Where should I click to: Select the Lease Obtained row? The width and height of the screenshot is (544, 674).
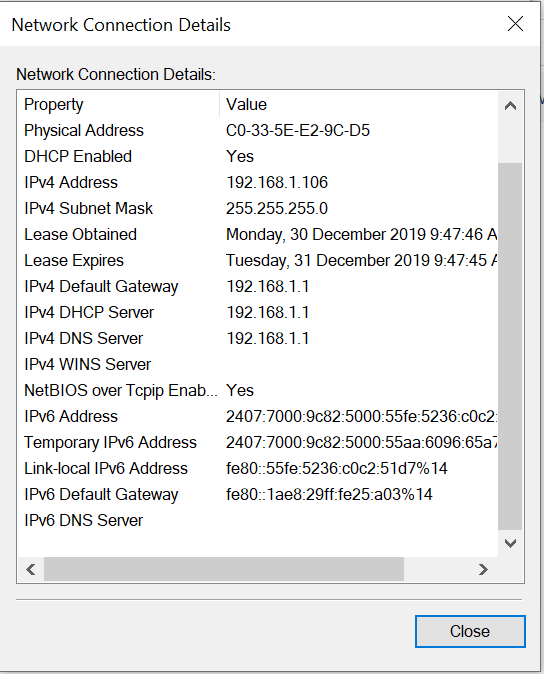pyautogui.click(x=258, y=235)
